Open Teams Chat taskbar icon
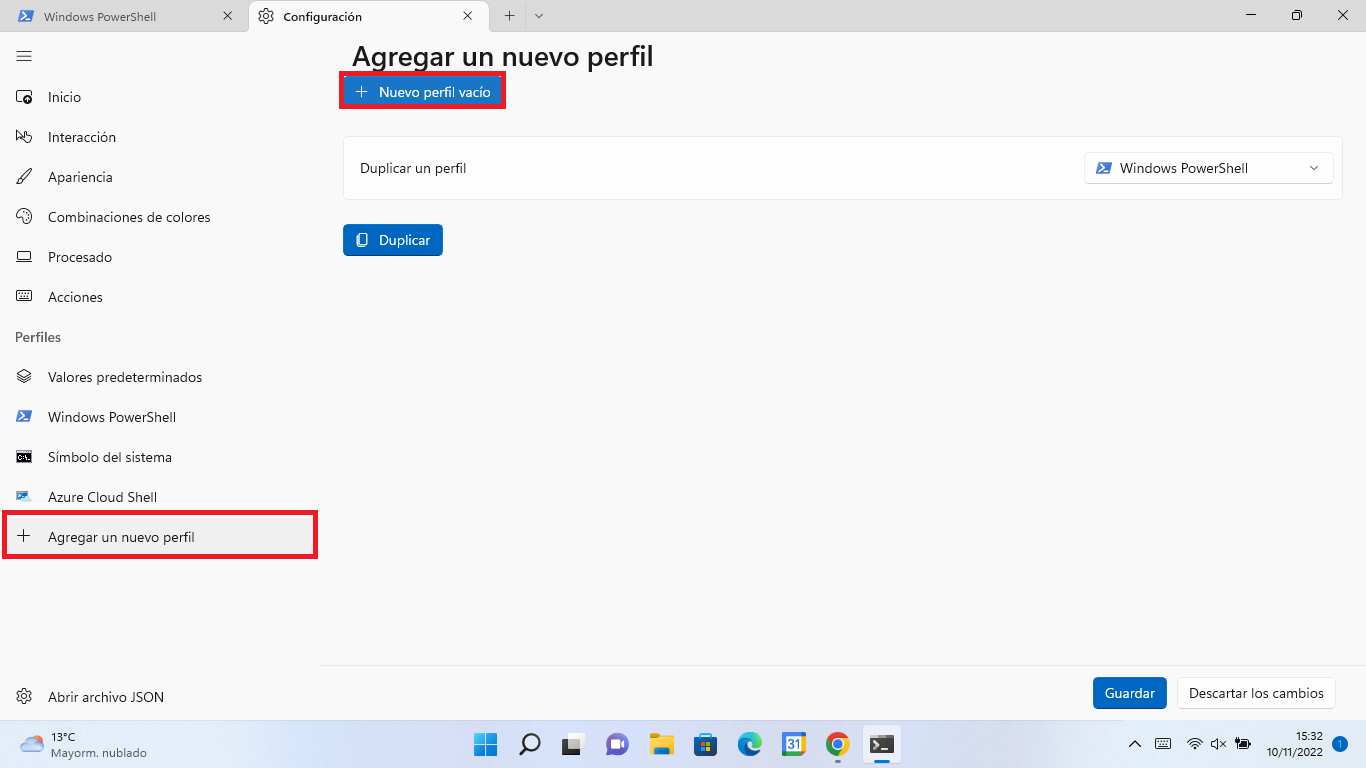This screenshot has height=768, width=1366. pyautogui.click(x=617, y=744)
